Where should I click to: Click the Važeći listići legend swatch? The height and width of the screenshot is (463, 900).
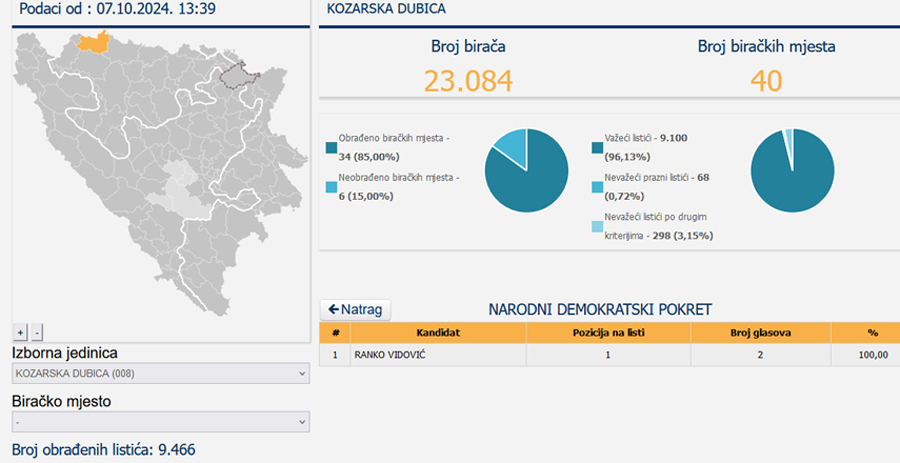click(x=598, y=149)
